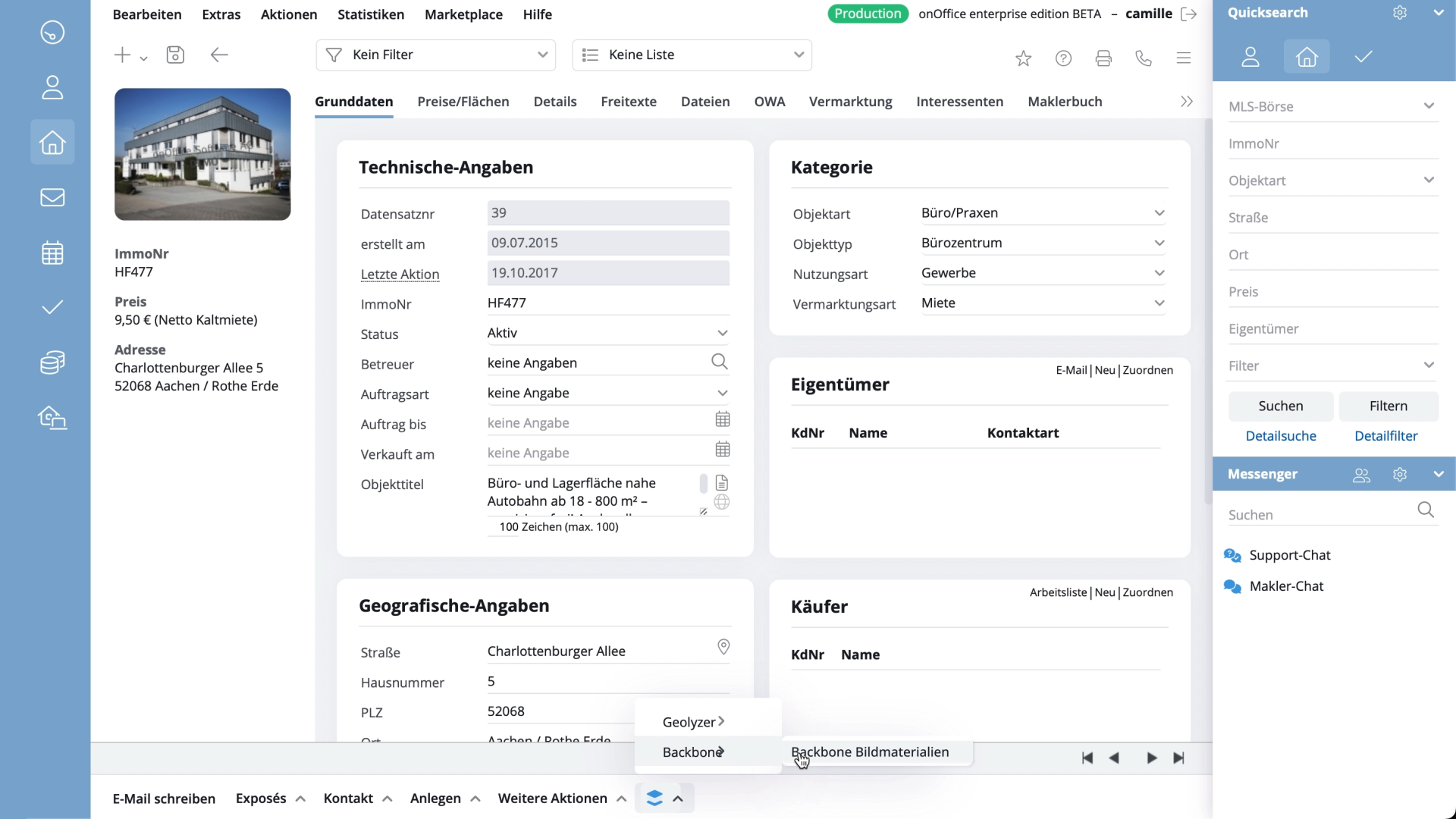This screenshot has height=819, width=1456.
Task: Add property to favorites with star icon
Action: (1023, 58)
